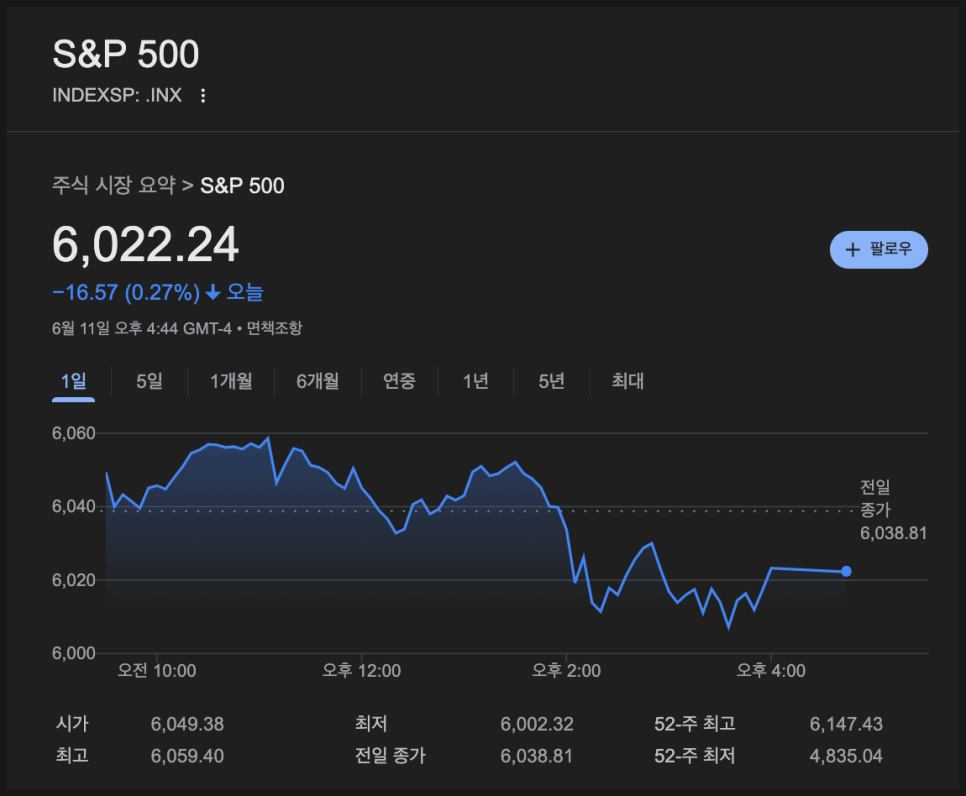The image size is (966, 796).
Task: Click the 최저 value 6,002.32
Action: (x=537, y=724)
